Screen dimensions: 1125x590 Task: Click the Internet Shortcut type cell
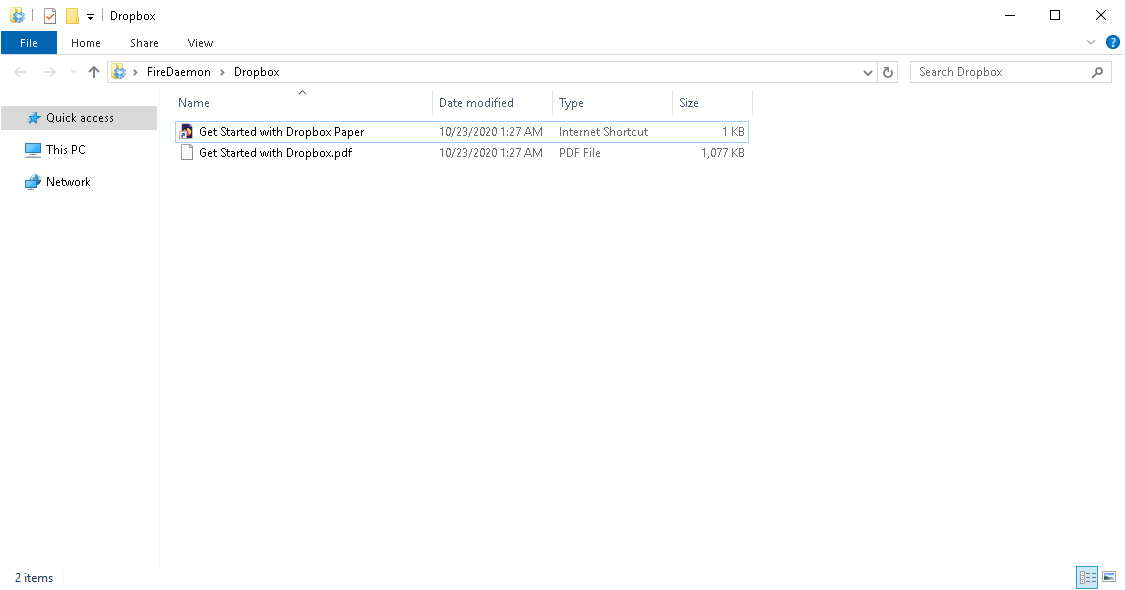pos(603,132)
